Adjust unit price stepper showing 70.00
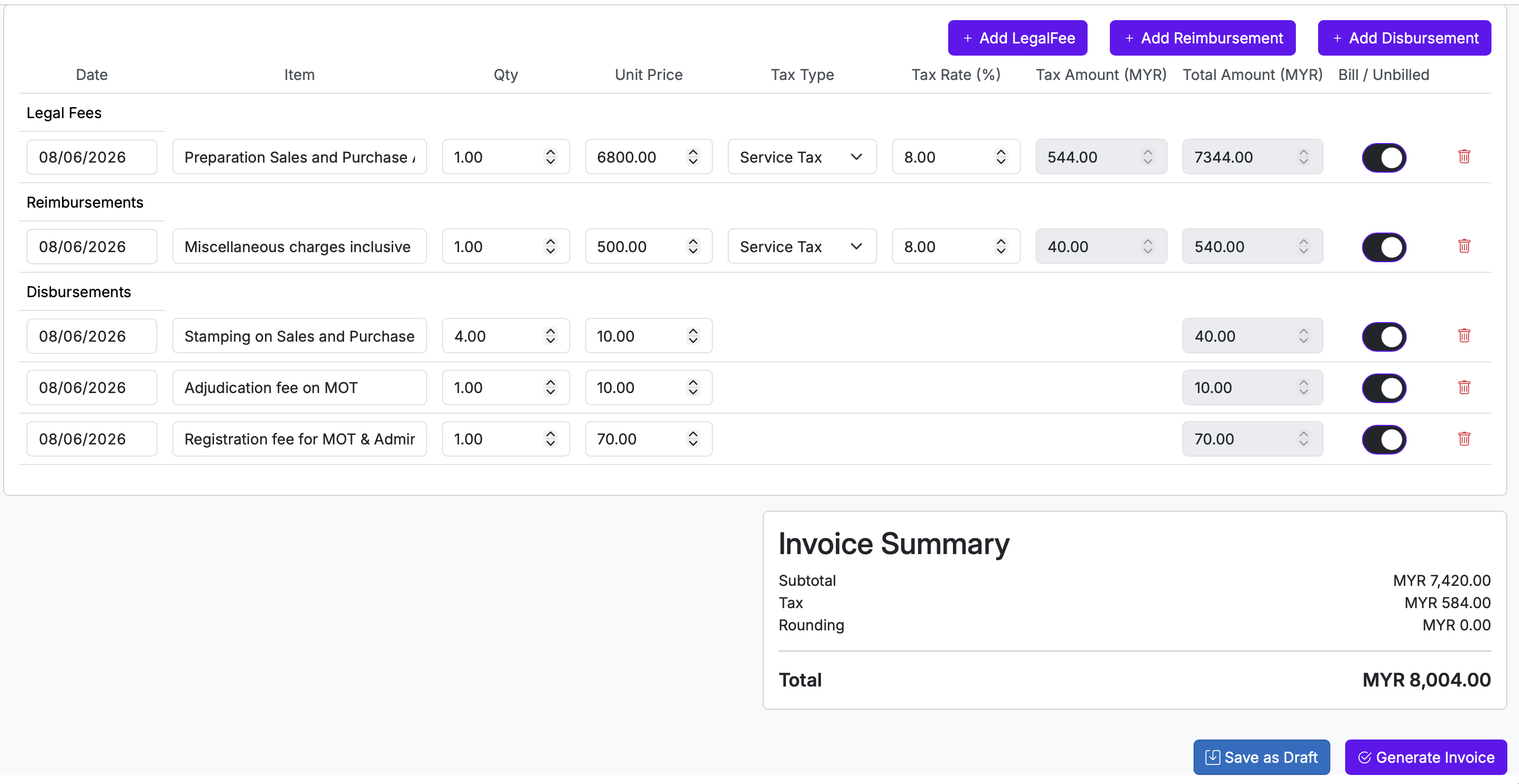This screenshot has width=1519, height=784. 693,439
